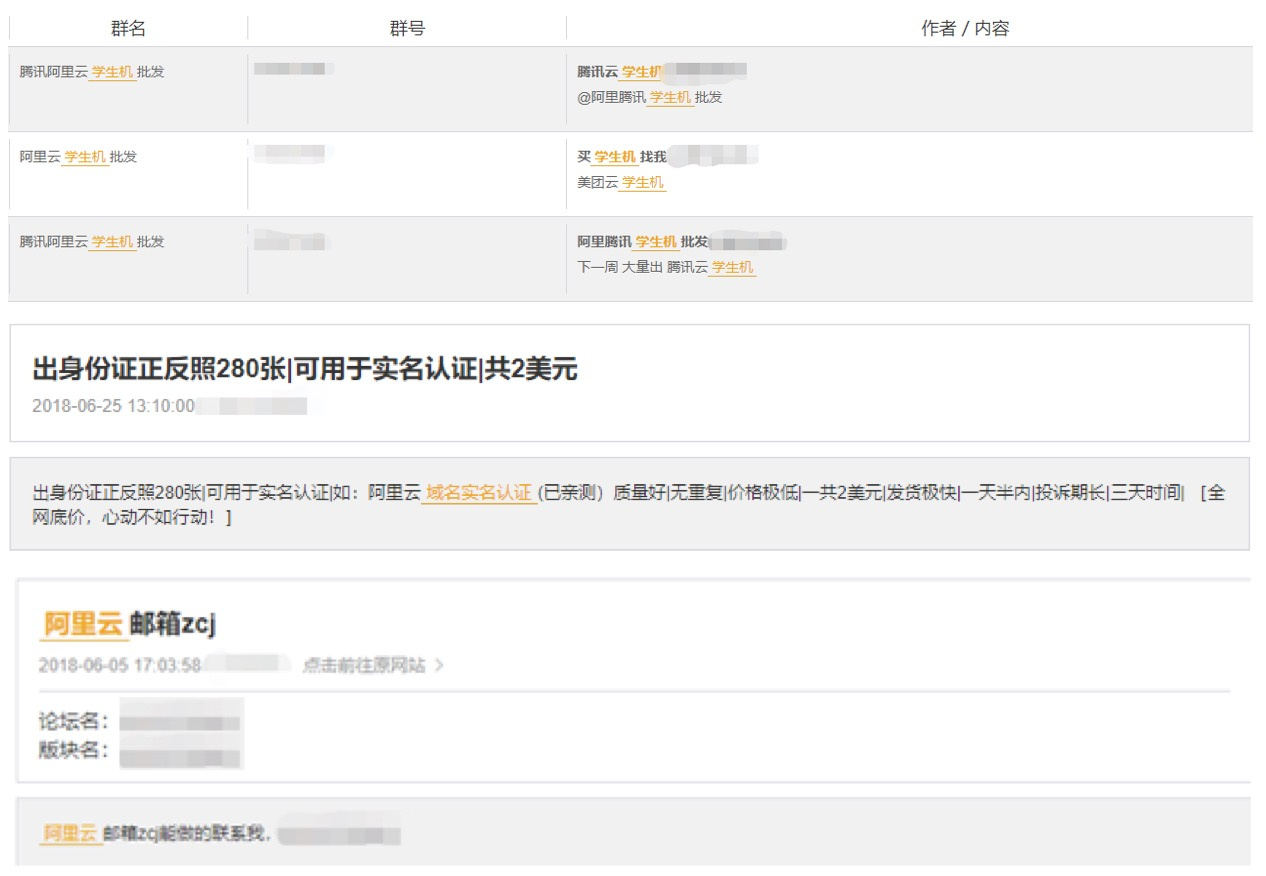The width and height of the screenshot is (1266, 876).
Task: Click author text 买 学生机 找我
Action: pyautogui.click(x=621, y=157)
